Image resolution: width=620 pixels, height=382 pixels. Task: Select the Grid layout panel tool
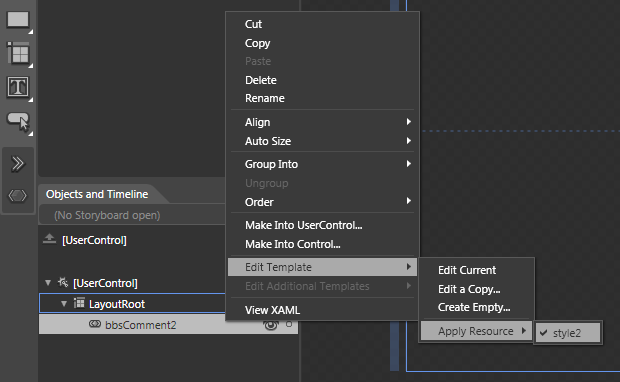tap(18, 53)
